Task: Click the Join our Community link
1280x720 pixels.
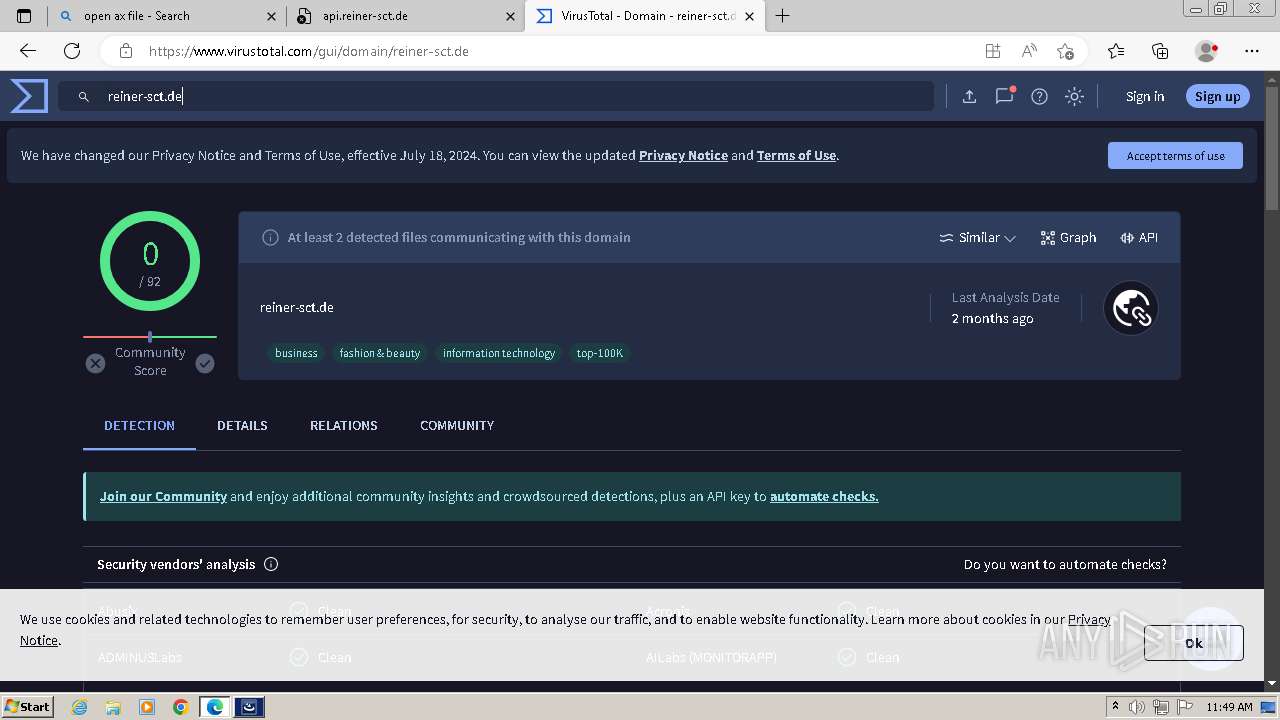Action: click(x=163, y=497)
